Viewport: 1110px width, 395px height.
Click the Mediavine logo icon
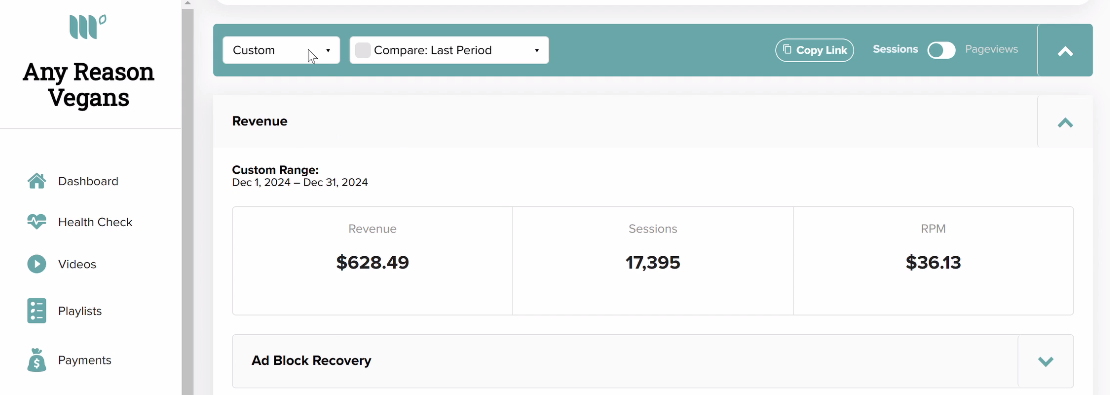click(x=88, y=27)
